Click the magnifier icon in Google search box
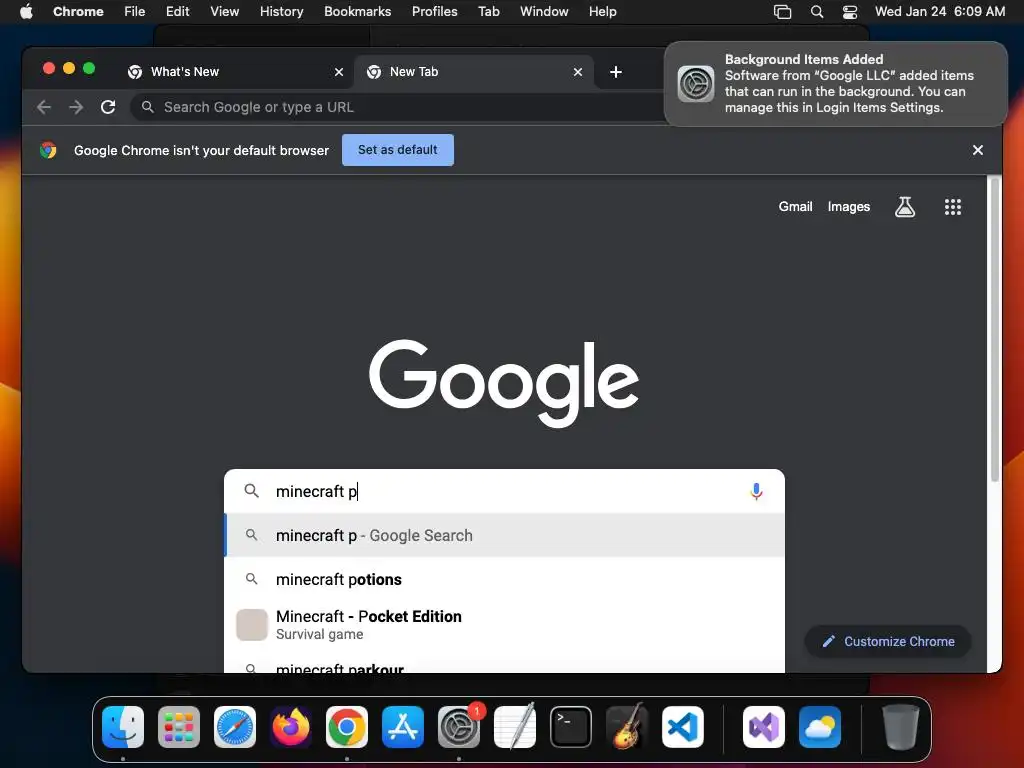 [251, 490]
